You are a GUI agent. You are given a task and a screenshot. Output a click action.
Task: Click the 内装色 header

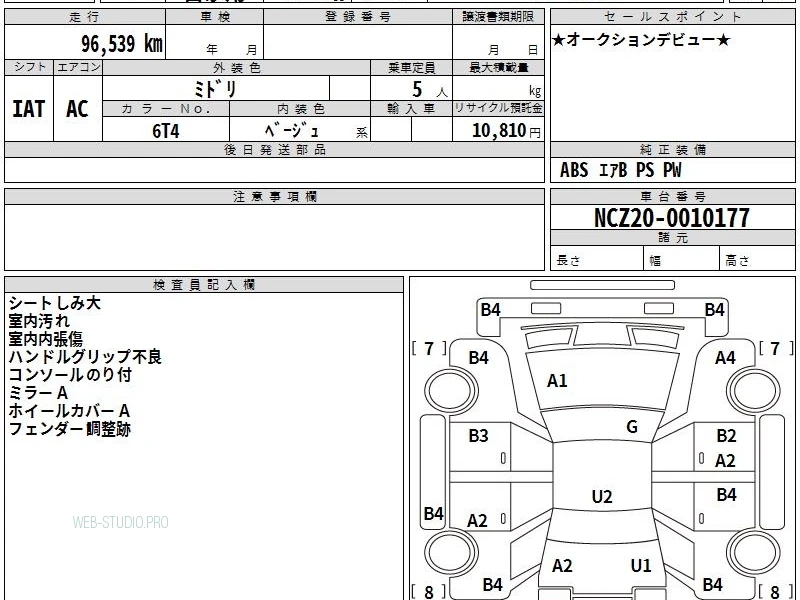pyautogui.click(x=300, y=109)
